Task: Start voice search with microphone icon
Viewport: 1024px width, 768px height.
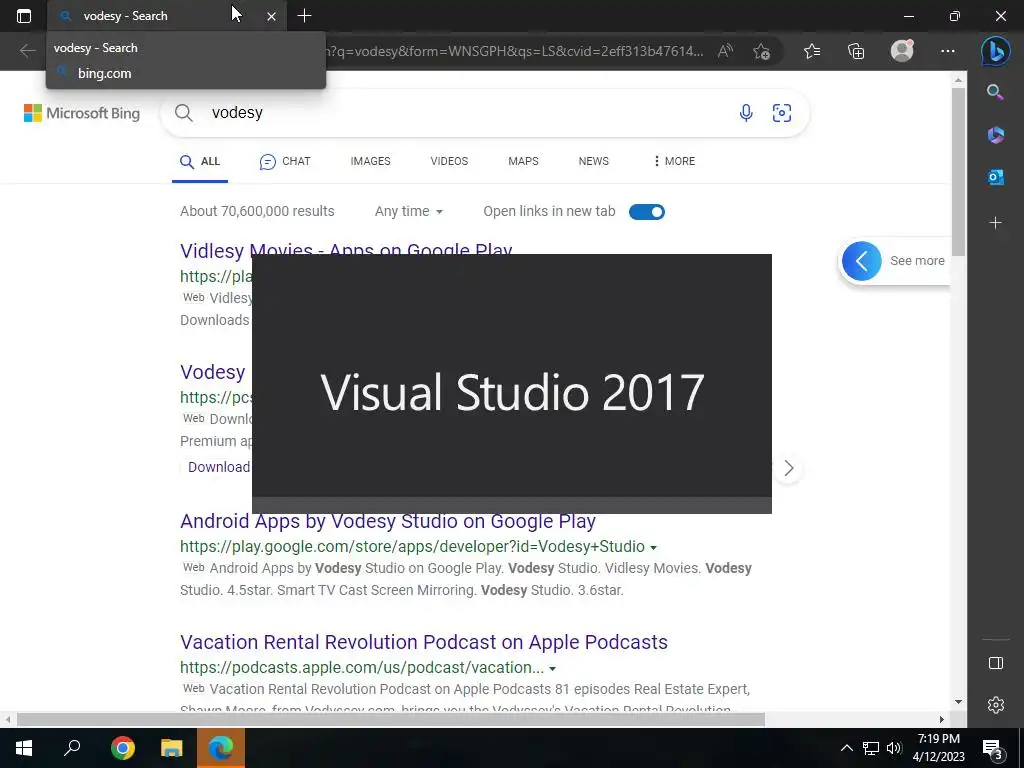Action: [x=746, y=113]
